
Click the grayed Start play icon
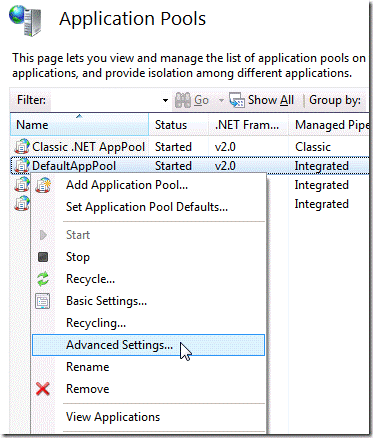(x=43, y=235)
